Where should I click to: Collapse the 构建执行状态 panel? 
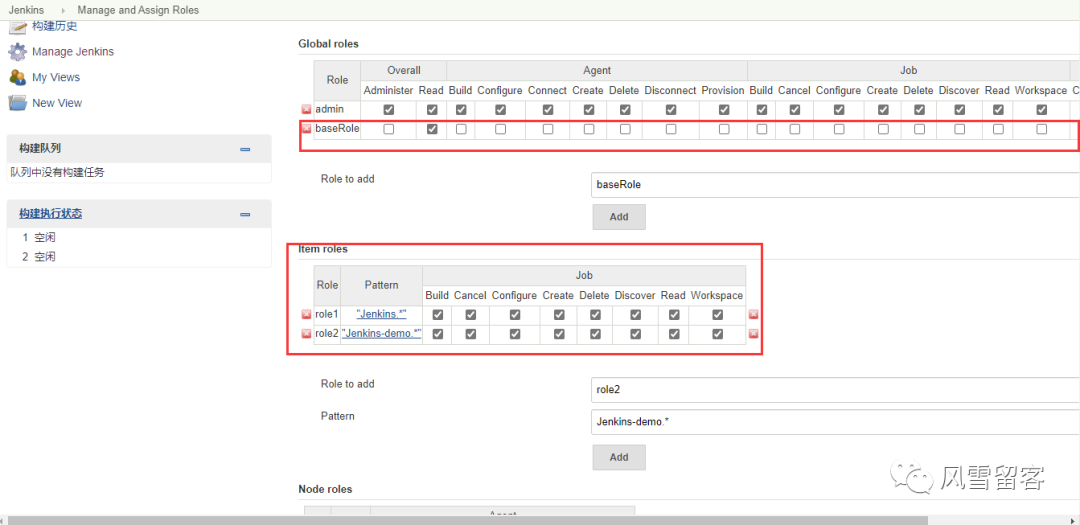245,214
